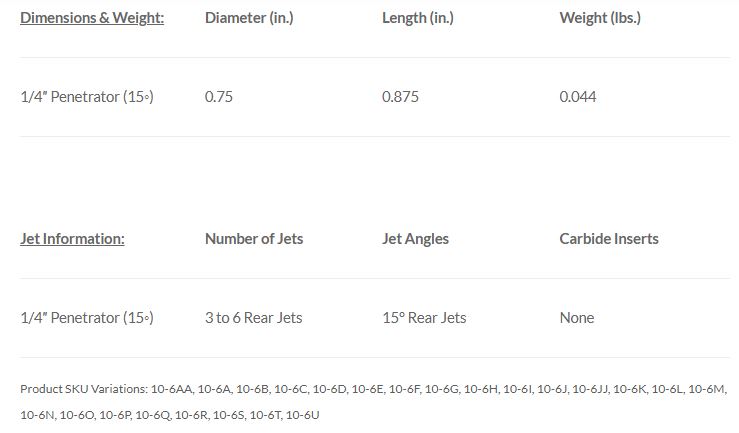Select the 3 to 6 Rear Jets value
This screenshot has width=739, height=433.
click(x=253, y=318)
